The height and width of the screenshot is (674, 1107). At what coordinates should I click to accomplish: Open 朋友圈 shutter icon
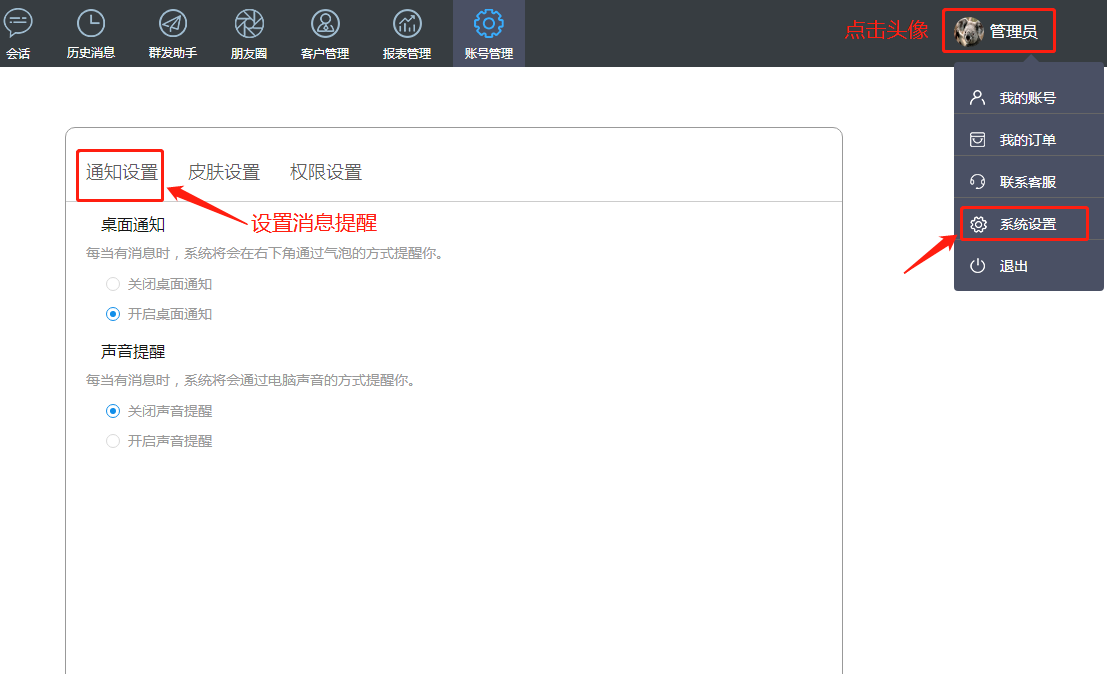pyautogui.click(x=249, y=24)
